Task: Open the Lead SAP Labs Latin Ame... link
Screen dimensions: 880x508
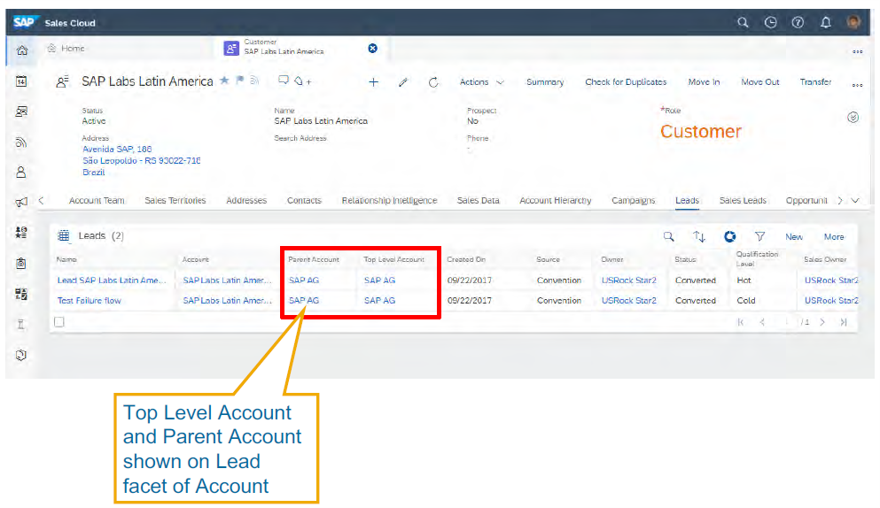Action: tap(112, 280)
